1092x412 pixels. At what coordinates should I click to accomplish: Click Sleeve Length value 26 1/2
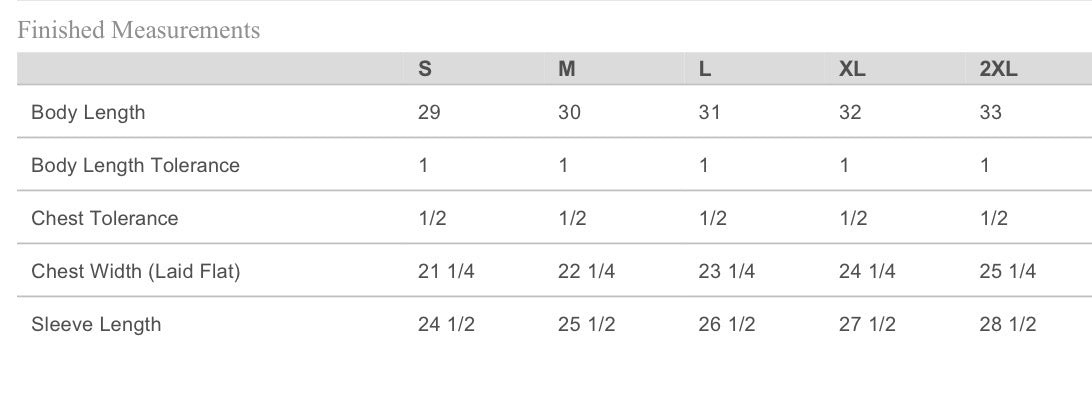(x=726, y=325)
